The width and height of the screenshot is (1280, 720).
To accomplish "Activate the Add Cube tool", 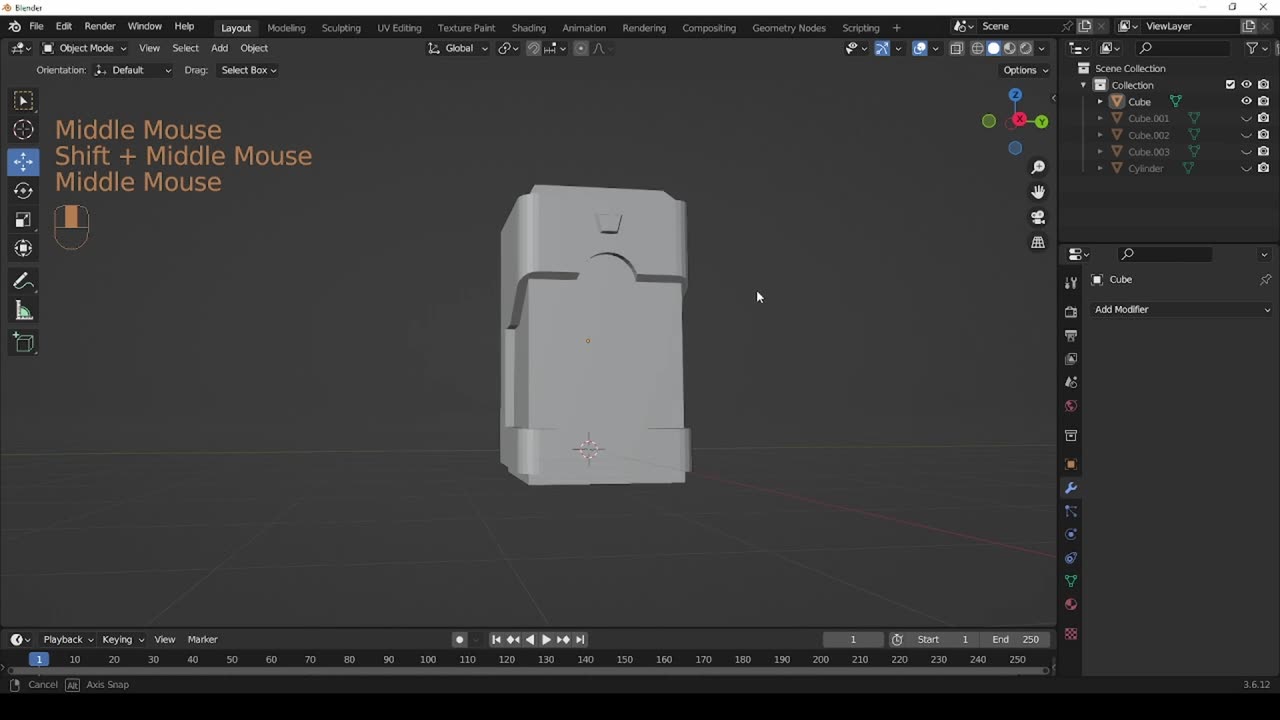I will point(23,344).
